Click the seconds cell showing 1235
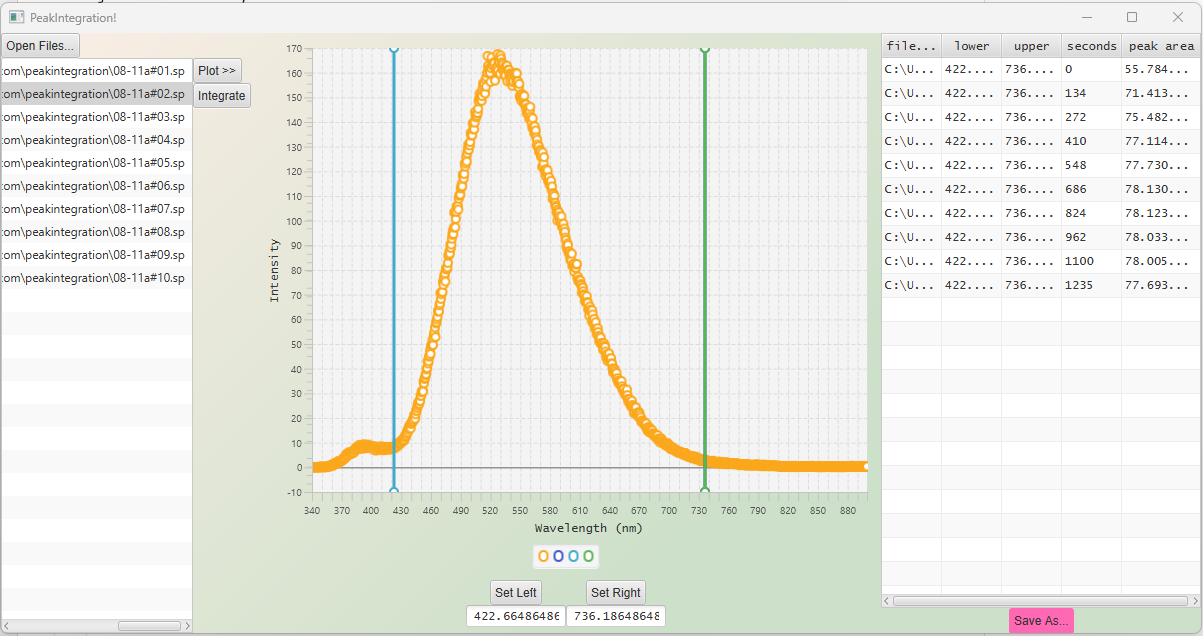1203x636 pixels. 1091,285
